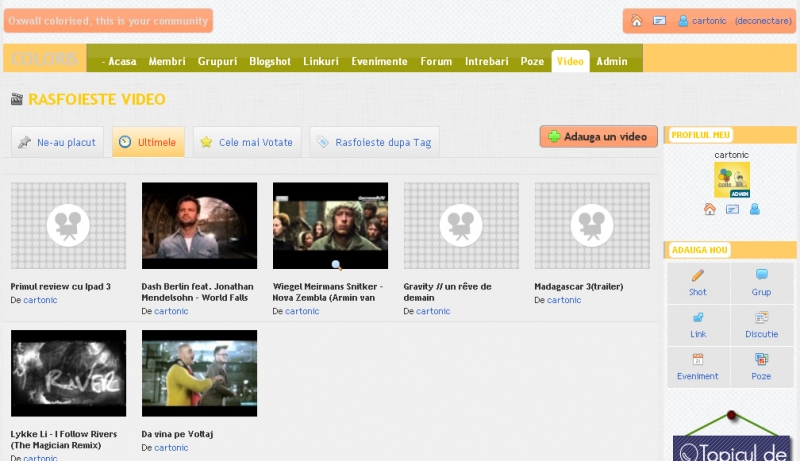This screenshot has height=461, width=800.
Task: Click the deconectare logout link
Action: [763, 21]
